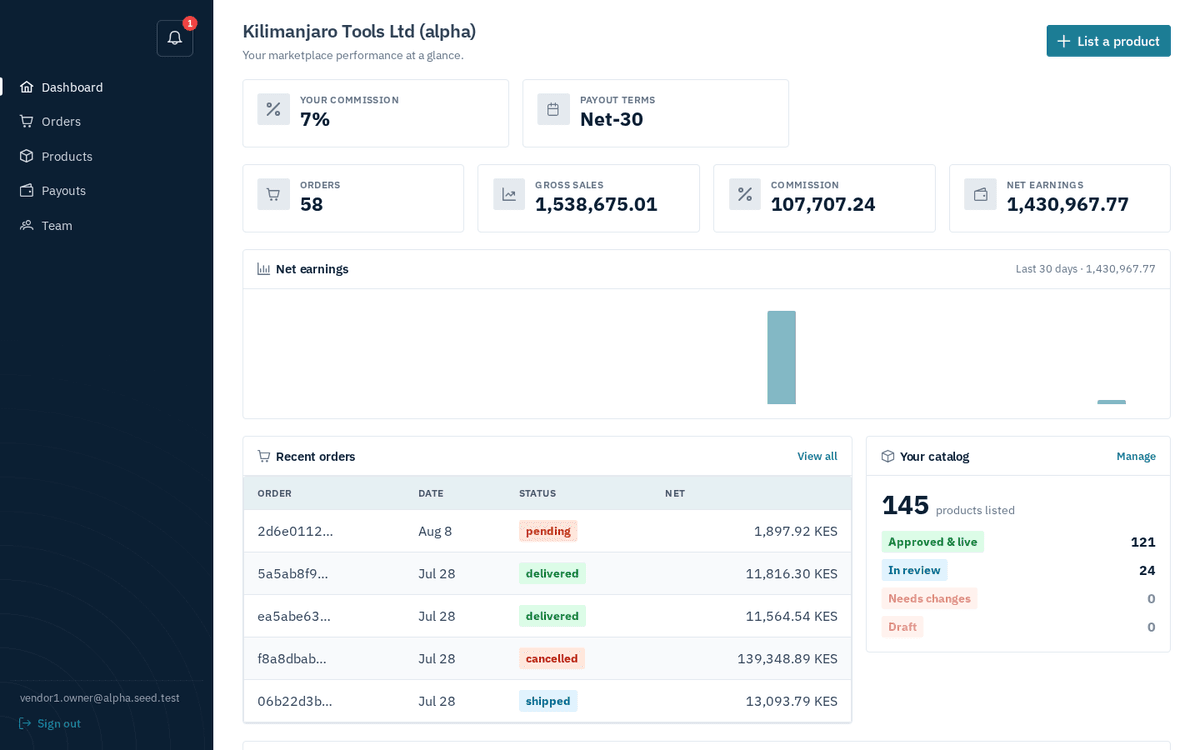This screenshot has width=1200, height=750.
Task: Click the sign out arrow icon
Action: pyautogui.click(x=25, y=723)
